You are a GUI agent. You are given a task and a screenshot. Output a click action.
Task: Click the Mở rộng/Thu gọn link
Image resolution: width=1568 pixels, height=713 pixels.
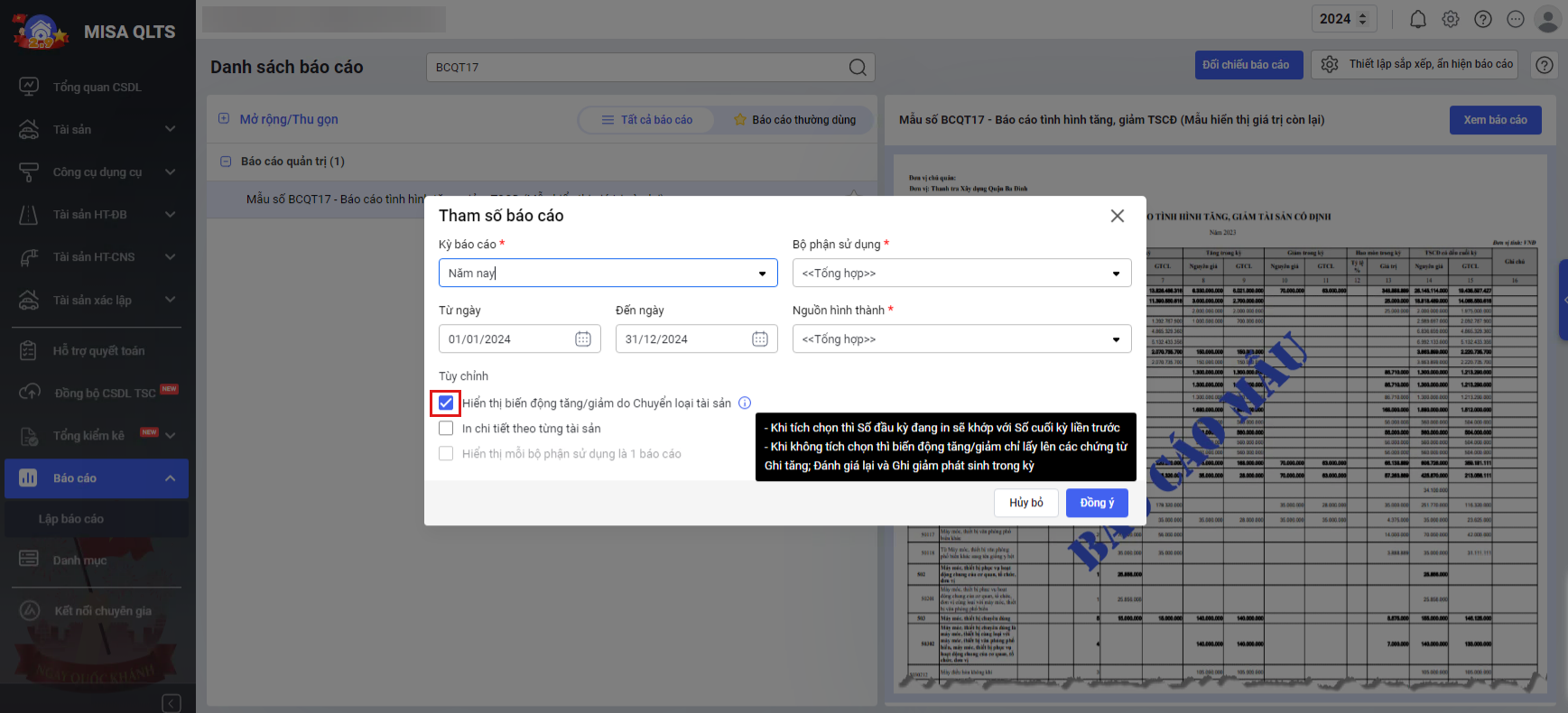point(289,119)
